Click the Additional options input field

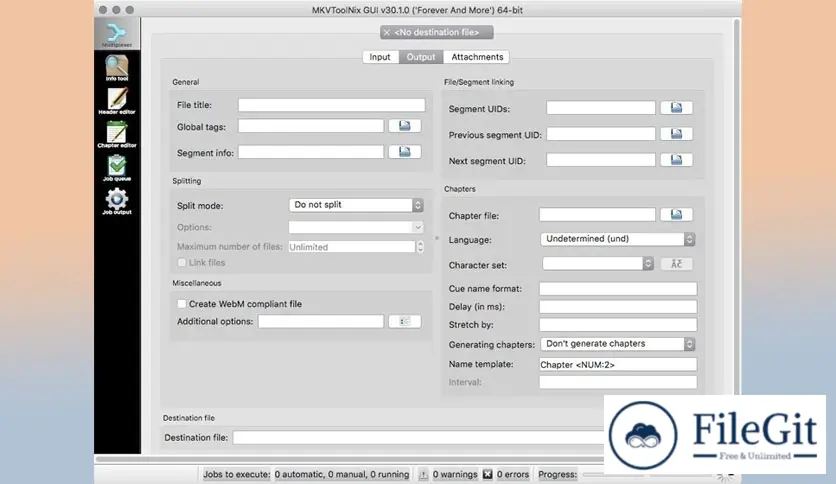[x=321, y=321]
